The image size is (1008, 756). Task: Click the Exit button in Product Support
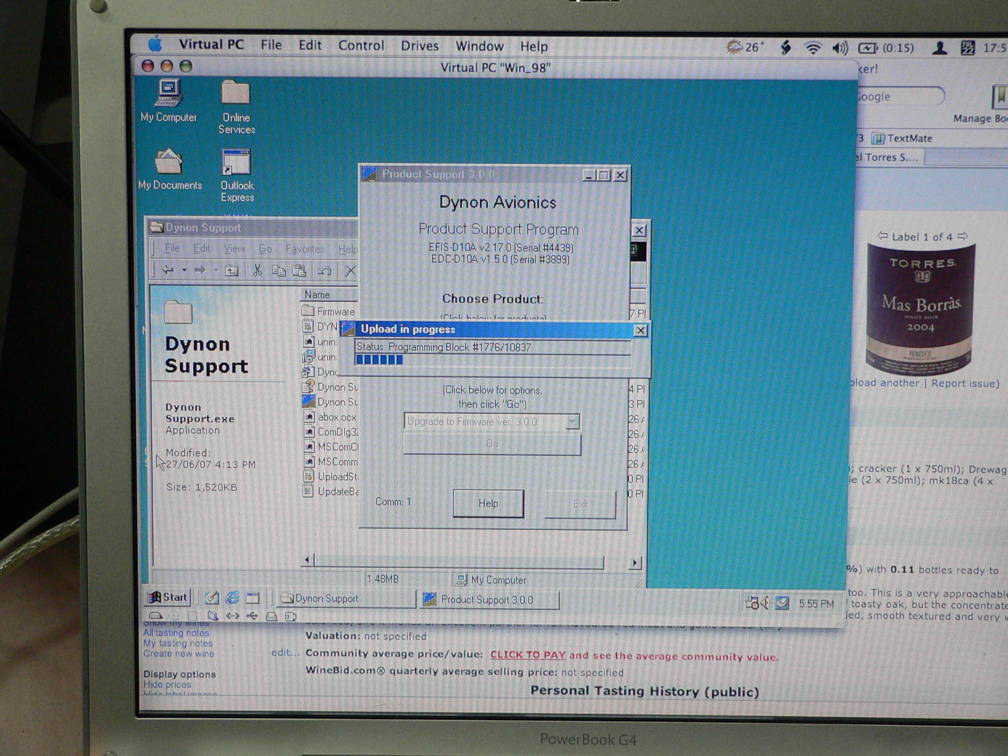(580, 504)
